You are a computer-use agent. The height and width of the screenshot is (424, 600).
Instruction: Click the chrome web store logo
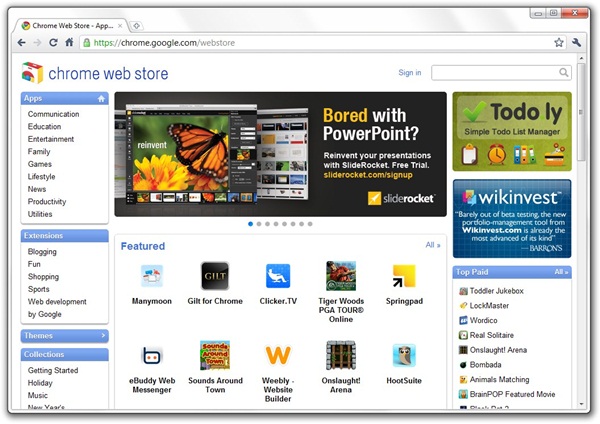[95, 73]
